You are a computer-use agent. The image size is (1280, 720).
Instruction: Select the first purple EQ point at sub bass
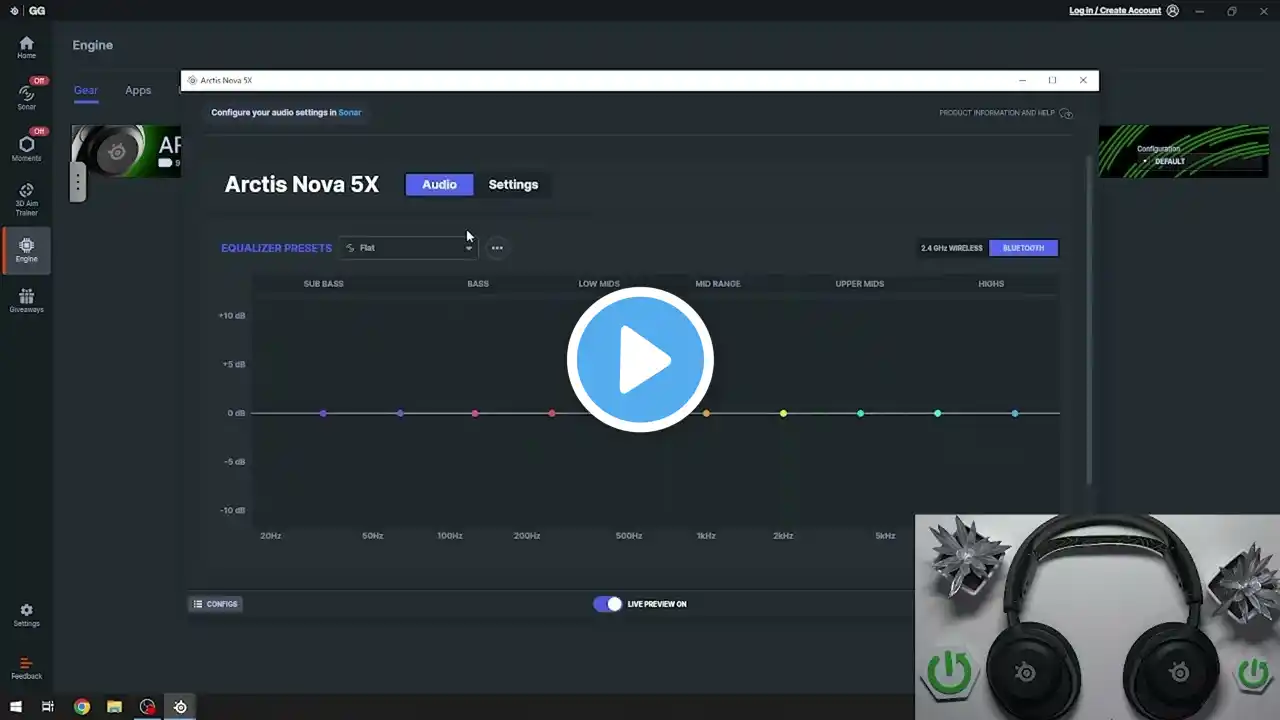click(x=323, y=413)
